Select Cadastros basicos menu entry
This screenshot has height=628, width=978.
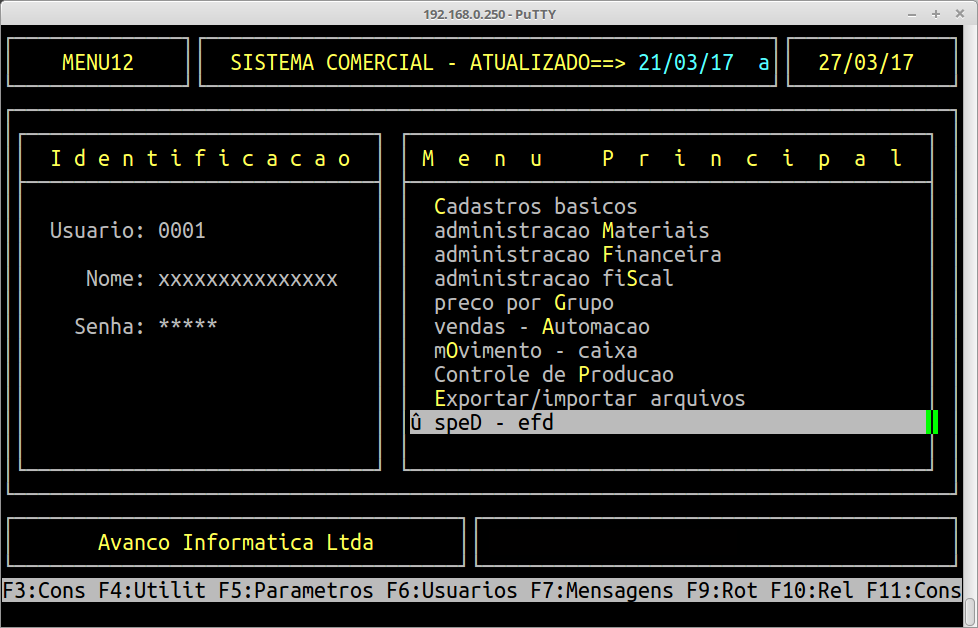tap(535, 207)
